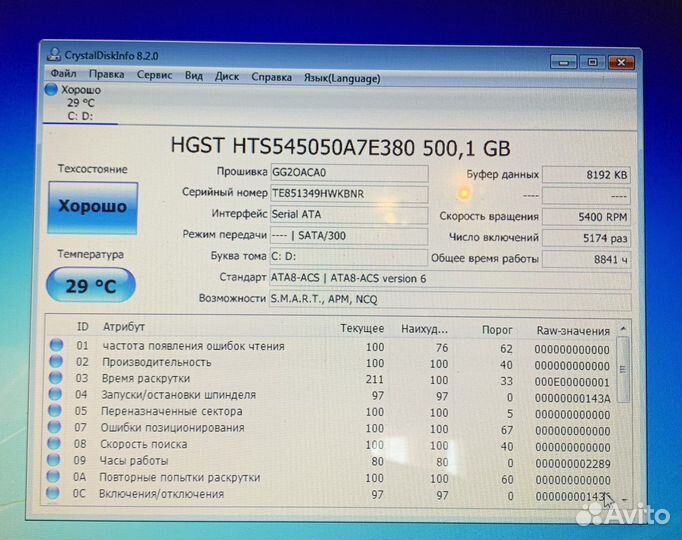Click the ID column header
682x540 pixels.
click(83, 327)
